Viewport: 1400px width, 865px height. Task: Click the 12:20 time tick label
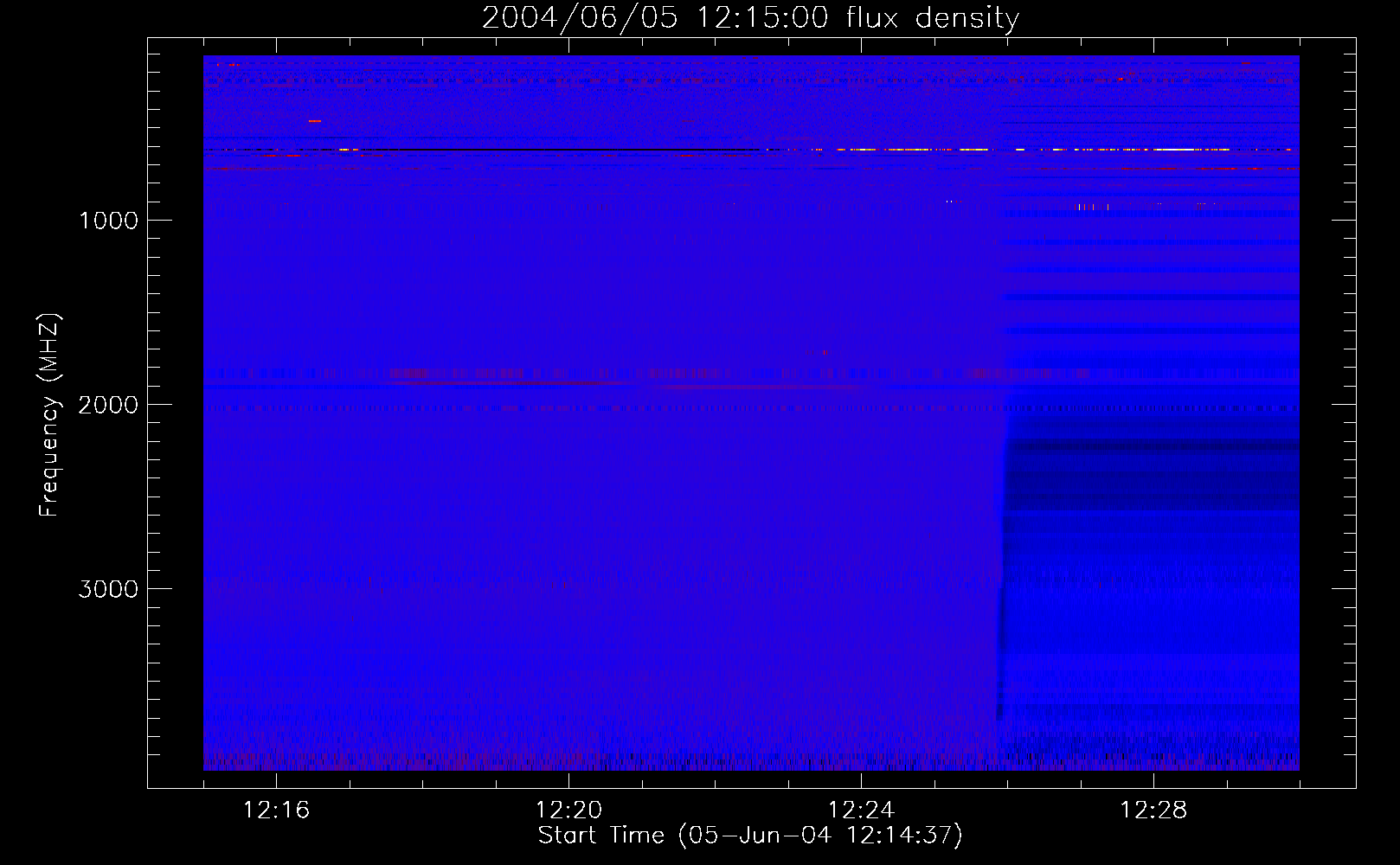(x=568, y=811)
